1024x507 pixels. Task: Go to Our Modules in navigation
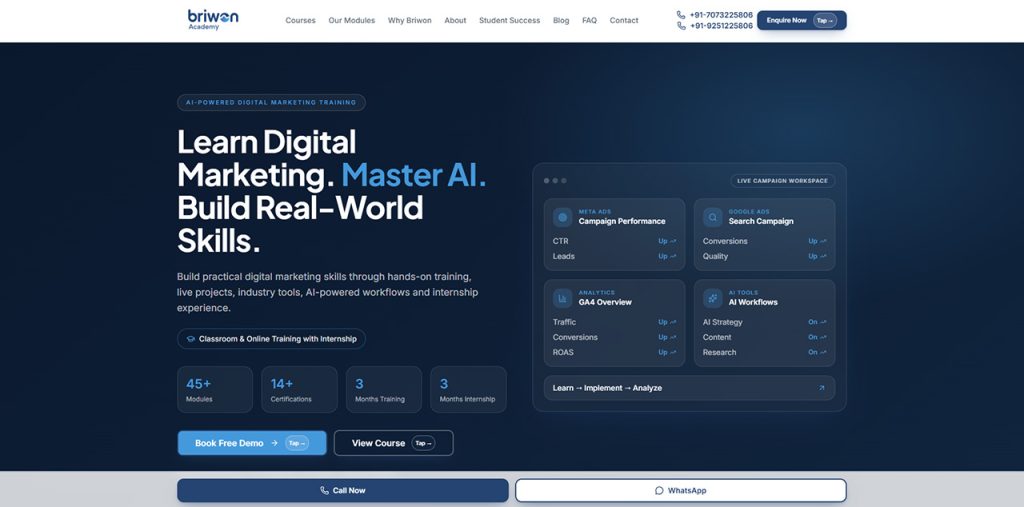[351, 20]
